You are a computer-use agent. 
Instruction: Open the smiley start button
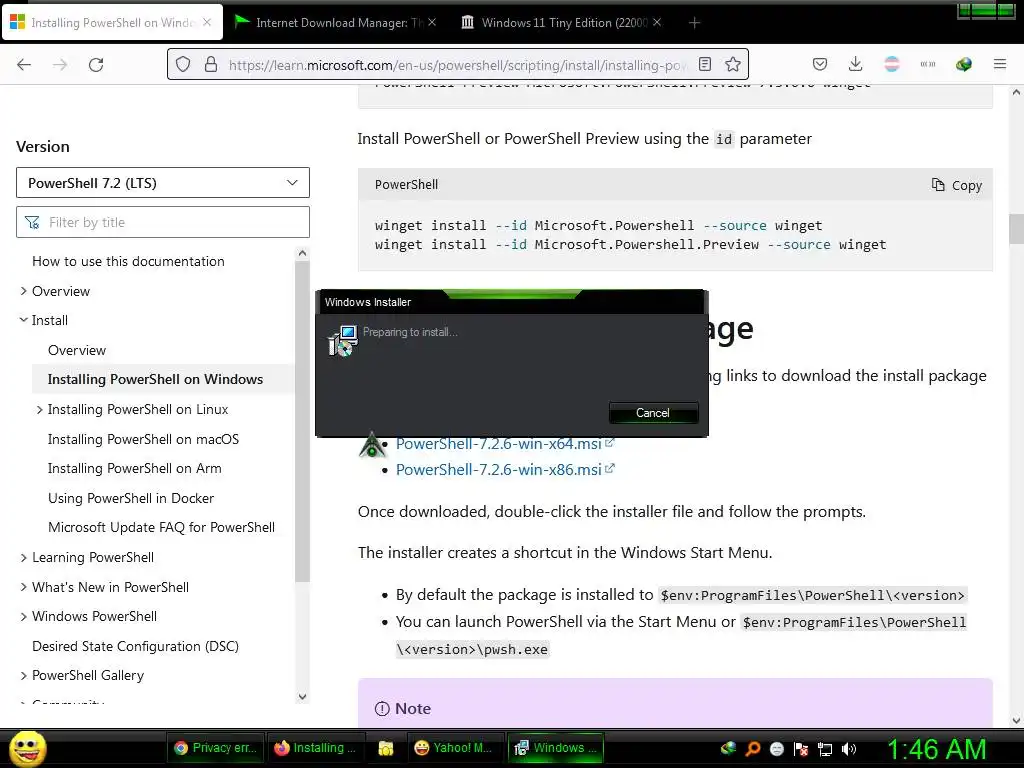[27, 748]
